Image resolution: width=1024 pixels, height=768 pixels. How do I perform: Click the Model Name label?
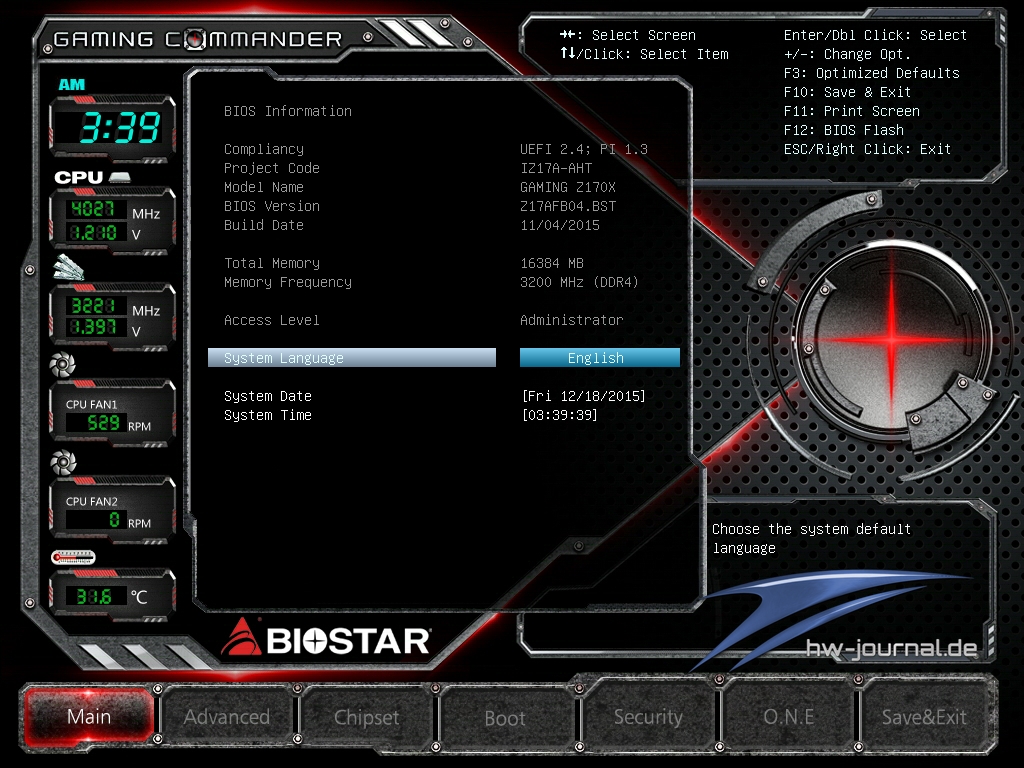point(264,187)
